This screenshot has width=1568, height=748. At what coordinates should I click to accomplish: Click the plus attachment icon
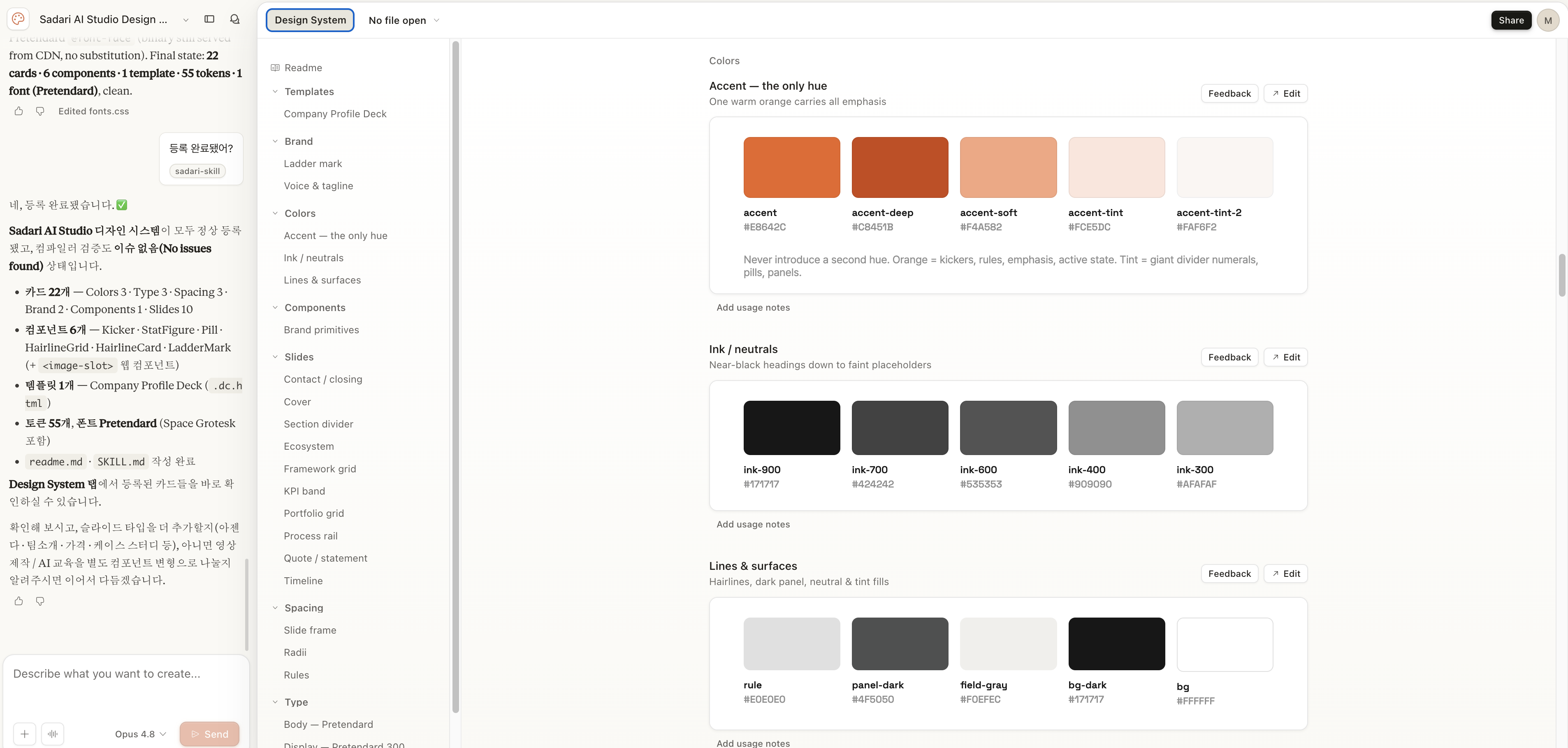pos(24,734)
